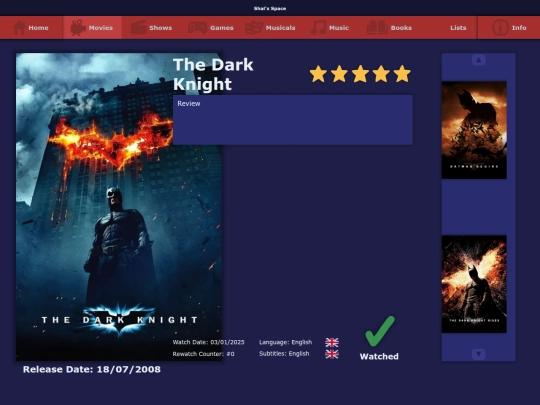Go to the Musicals tab
Screen dimensions: 540x405
(x=270, y=28)
